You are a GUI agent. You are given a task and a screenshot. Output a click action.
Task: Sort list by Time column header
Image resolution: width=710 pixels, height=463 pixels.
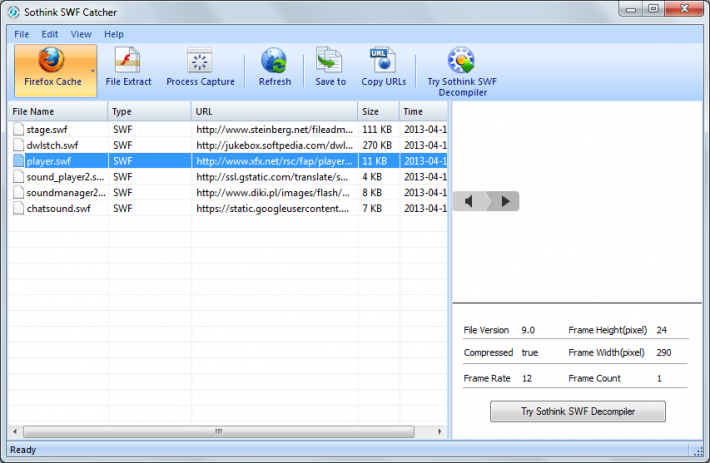[423, 111]
